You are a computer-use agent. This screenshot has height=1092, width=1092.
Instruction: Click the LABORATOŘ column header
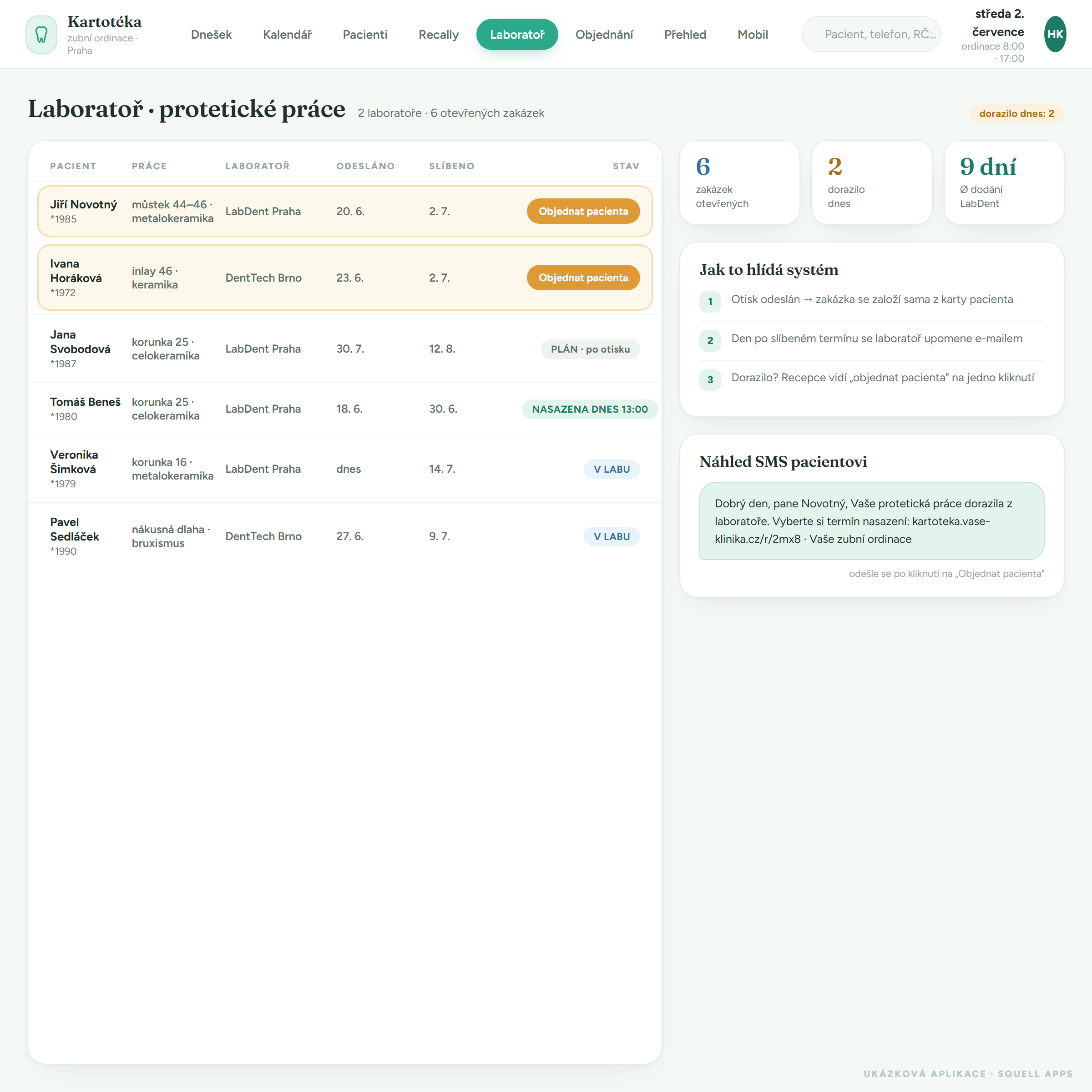click(257, 166)
